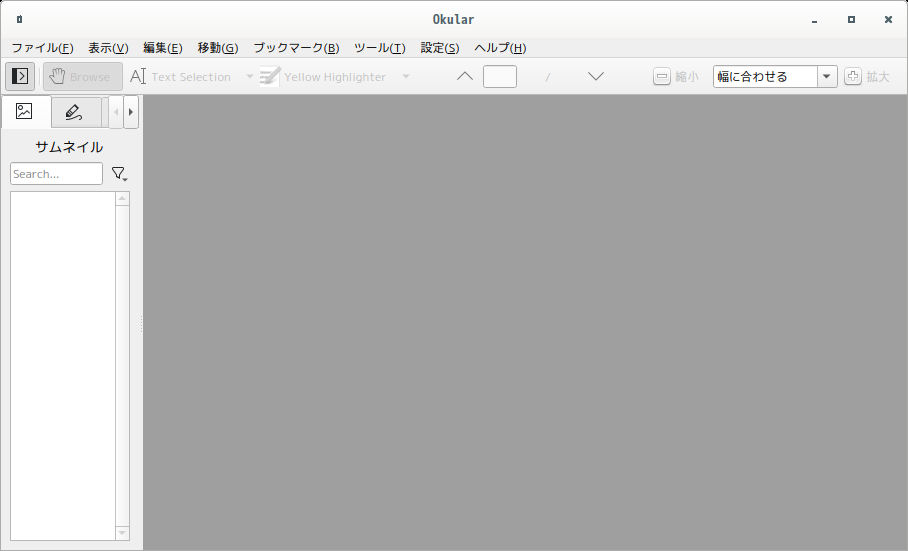908x551 pixels.
Task: Open the thumbnail filter options funnel
Action: point(119,174)
